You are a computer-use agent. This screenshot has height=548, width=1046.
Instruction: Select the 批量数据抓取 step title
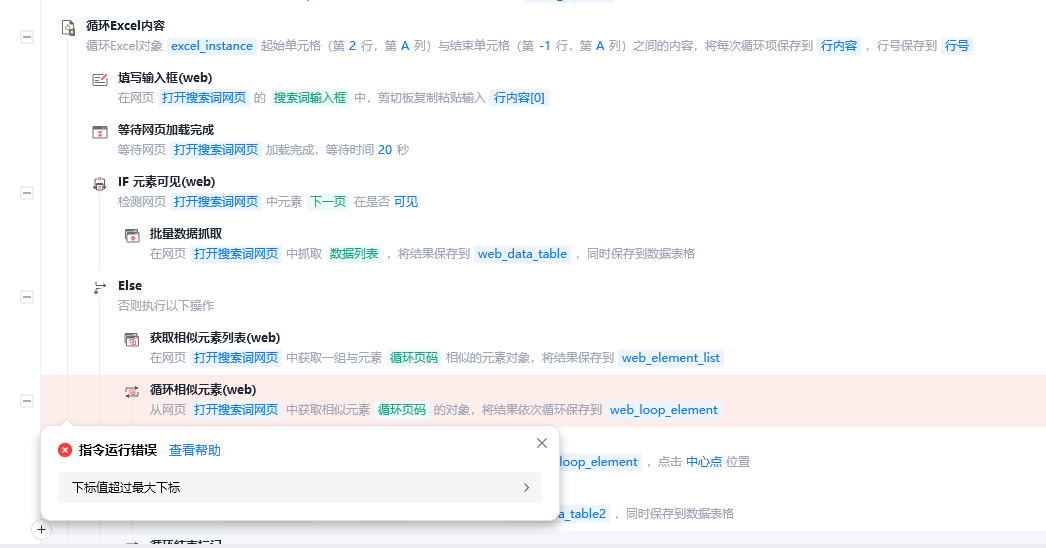[x=186, y=234]
